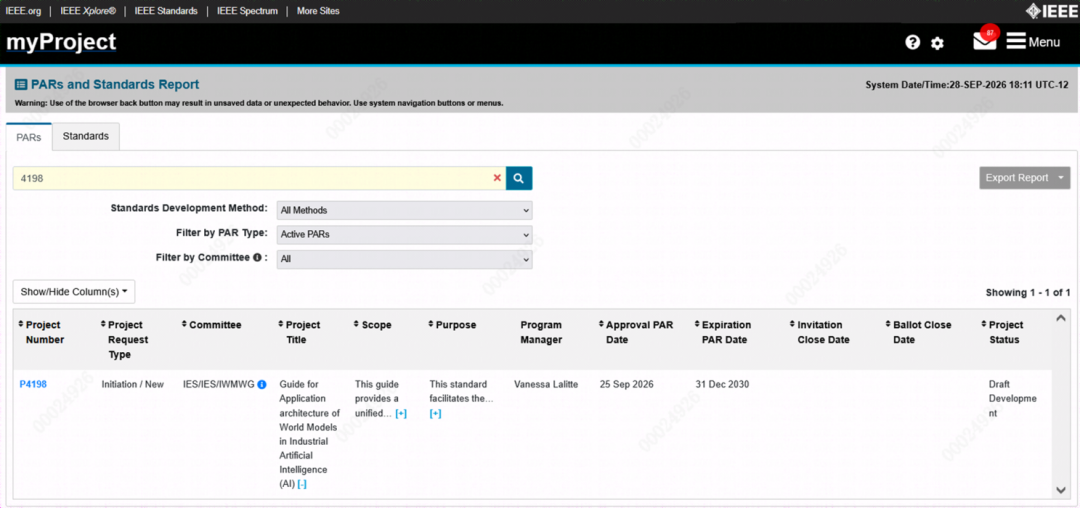Image resolution: width=1080 pixels, height=508 pixels.
Task: Click the table scrollbar down arrow
Action: [1061, 489]
